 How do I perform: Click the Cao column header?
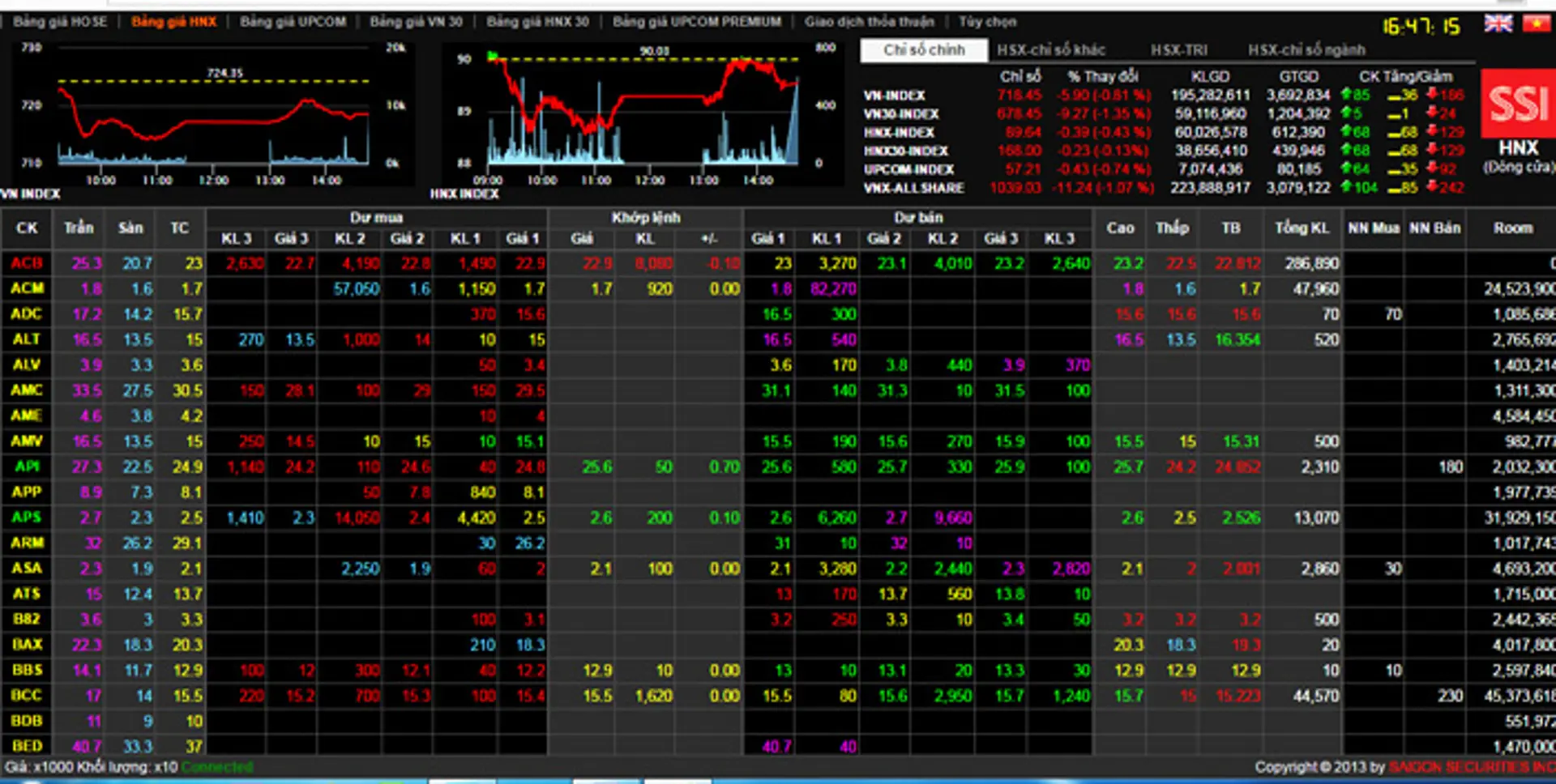tap(1120, 228)
